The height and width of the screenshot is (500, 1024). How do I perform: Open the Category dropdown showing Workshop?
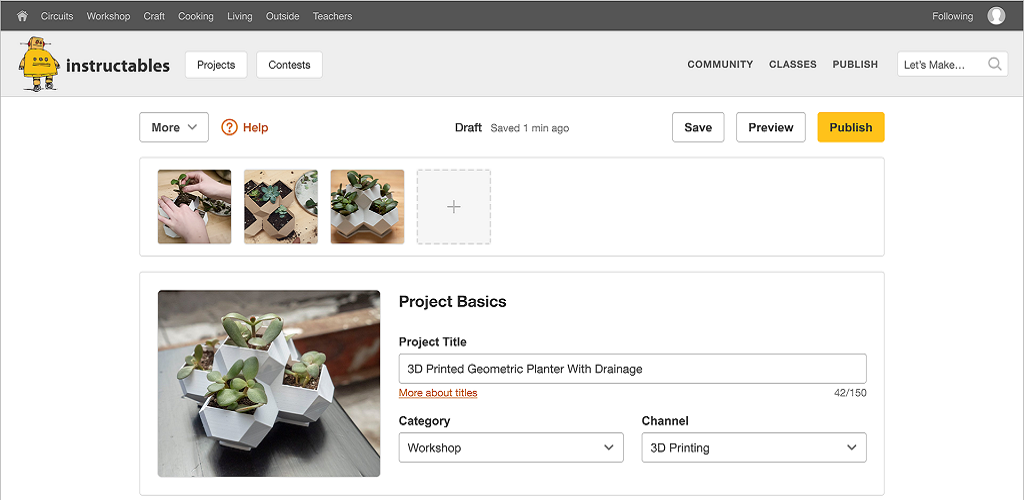(511, 448)
